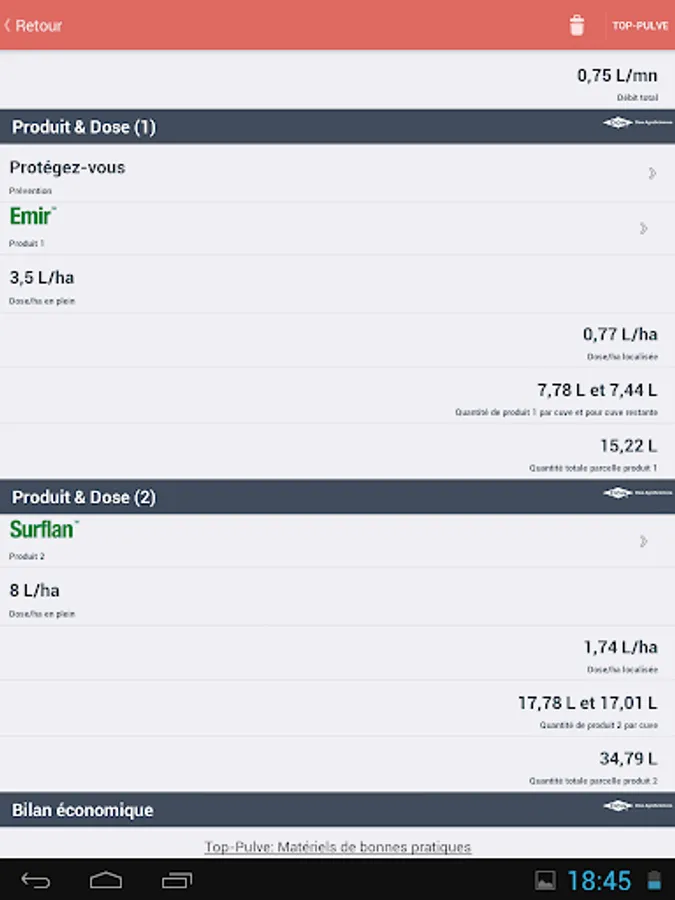Tap the 0,75 L/mn débit total value
675x900 pixels.
coord(617,75)
